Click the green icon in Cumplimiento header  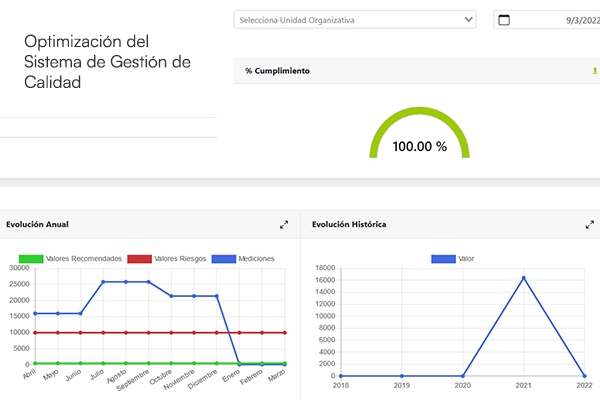point(595,71)
